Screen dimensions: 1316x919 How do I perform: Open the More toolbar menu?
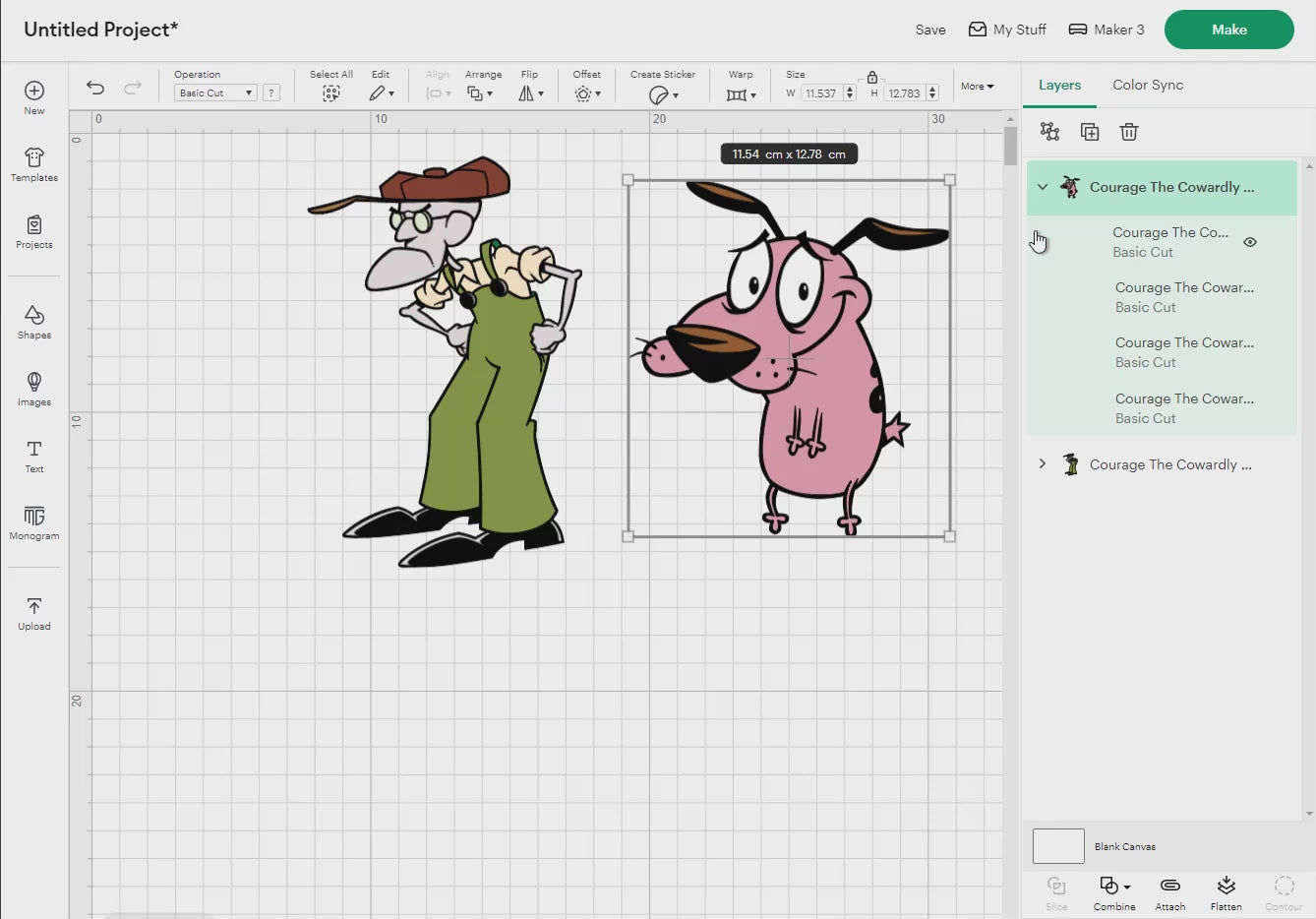point(978,87)
